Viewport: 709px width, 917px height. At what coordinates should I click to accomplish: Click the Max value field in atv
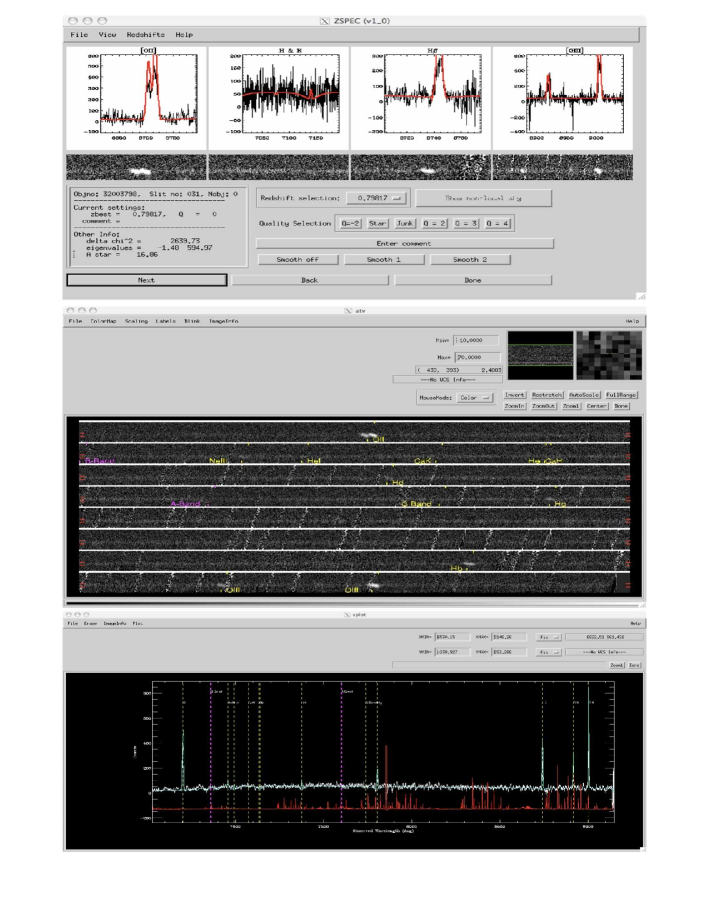478,357
